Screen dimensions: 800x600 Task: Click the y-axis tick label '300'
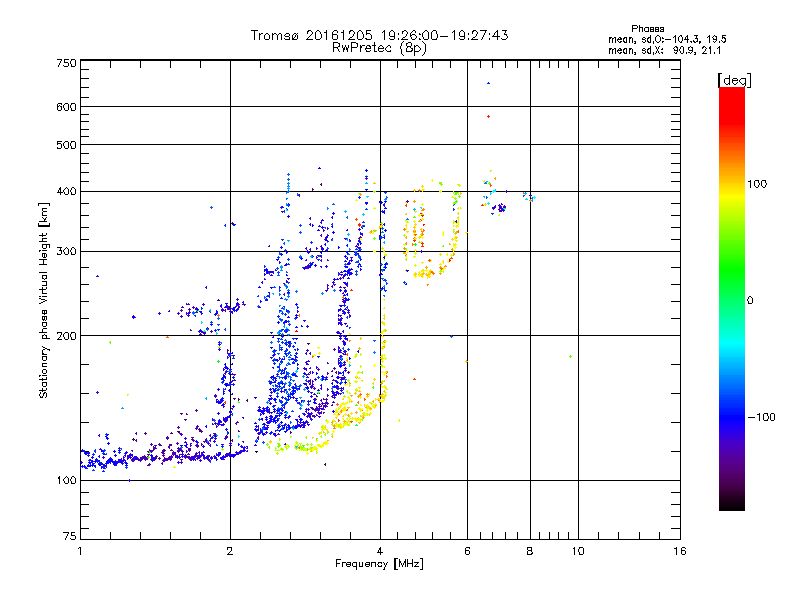click(x=66, y=252)
